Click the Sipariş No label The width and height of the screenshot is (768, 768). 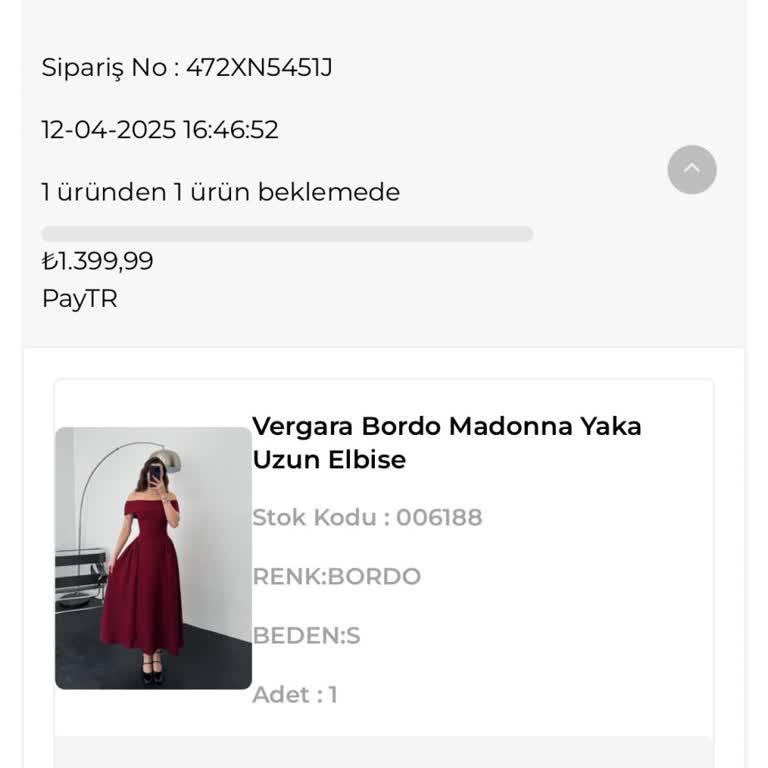[x=105, y=68]
